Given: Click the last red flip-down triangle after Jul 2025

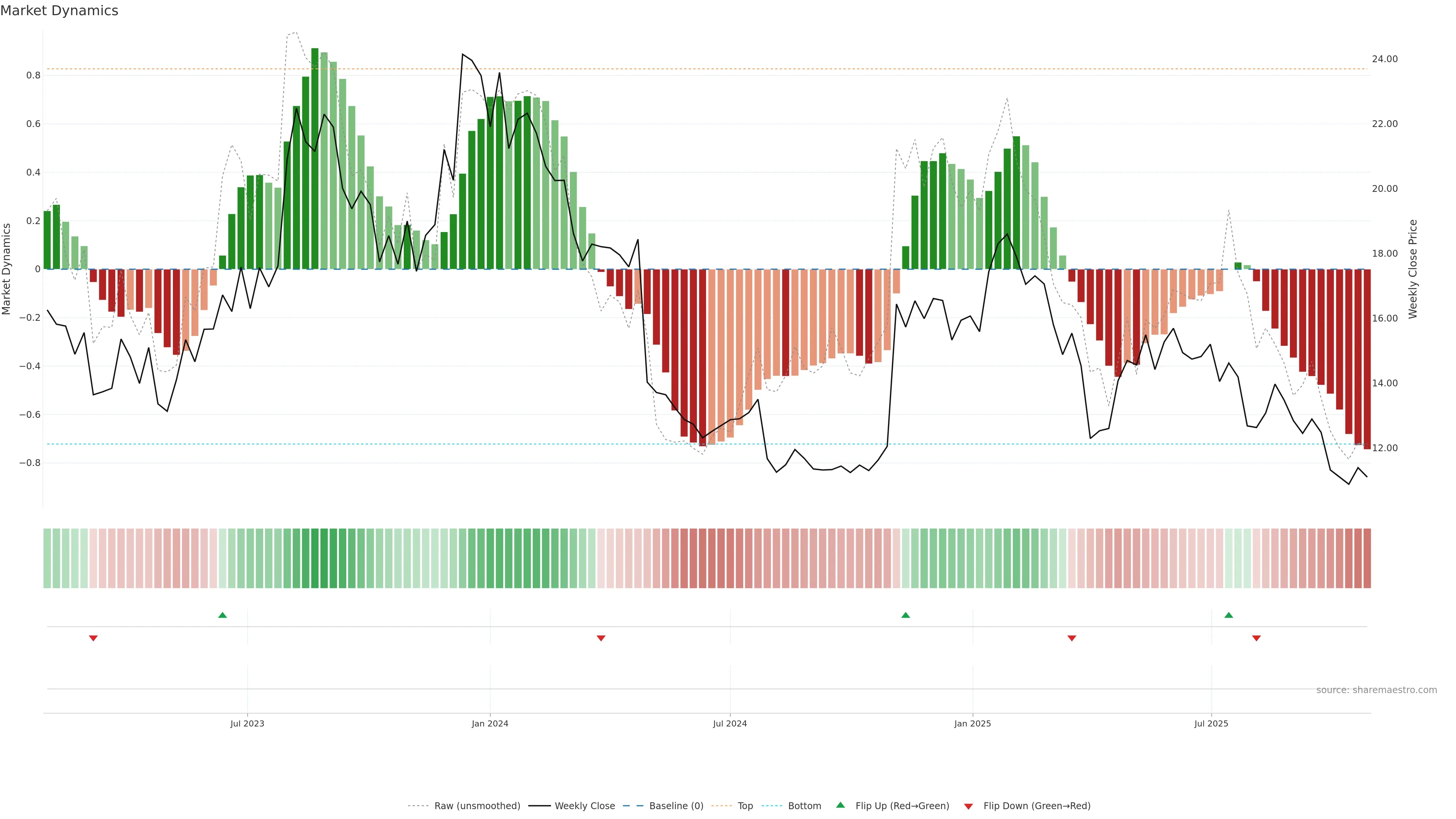Looking at the screenshot, I should coord(1257,638).
